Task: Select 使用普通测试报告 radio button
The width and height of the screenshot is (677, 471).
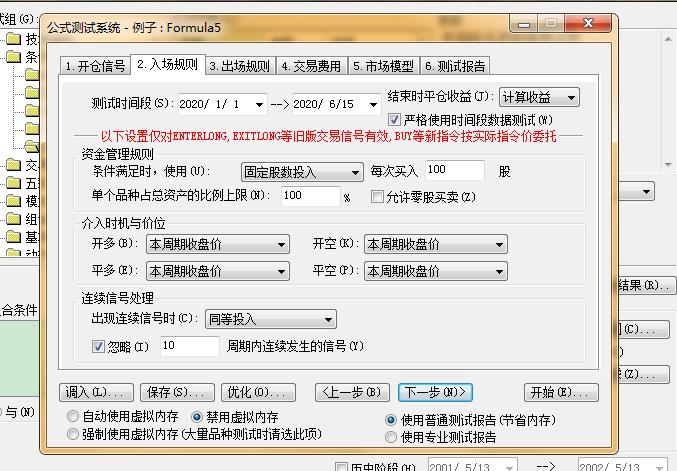Action: click(390, 420)
